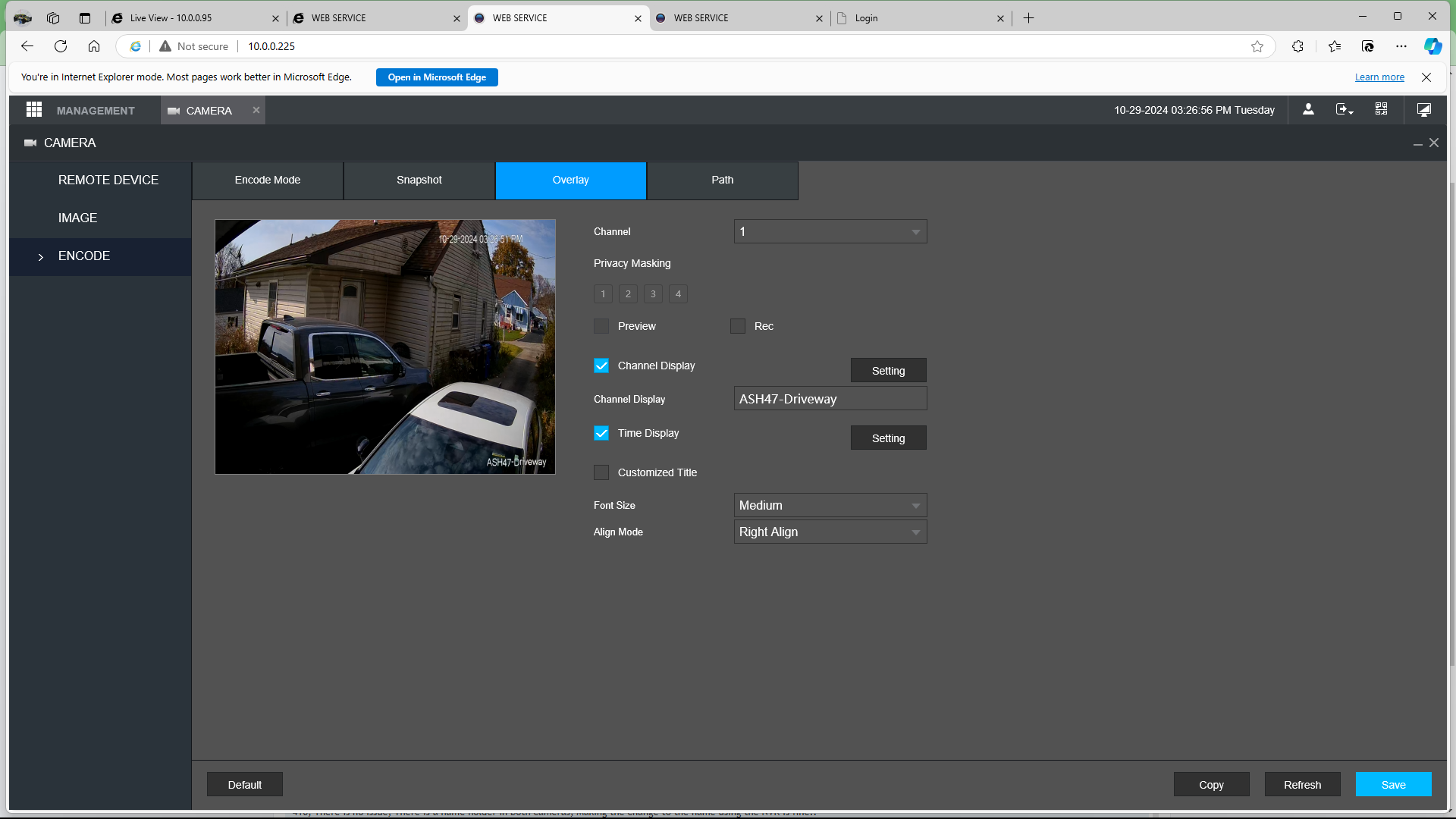Click Open in Microsoft Edge button

pyautogui.click(x=437, y=77)
